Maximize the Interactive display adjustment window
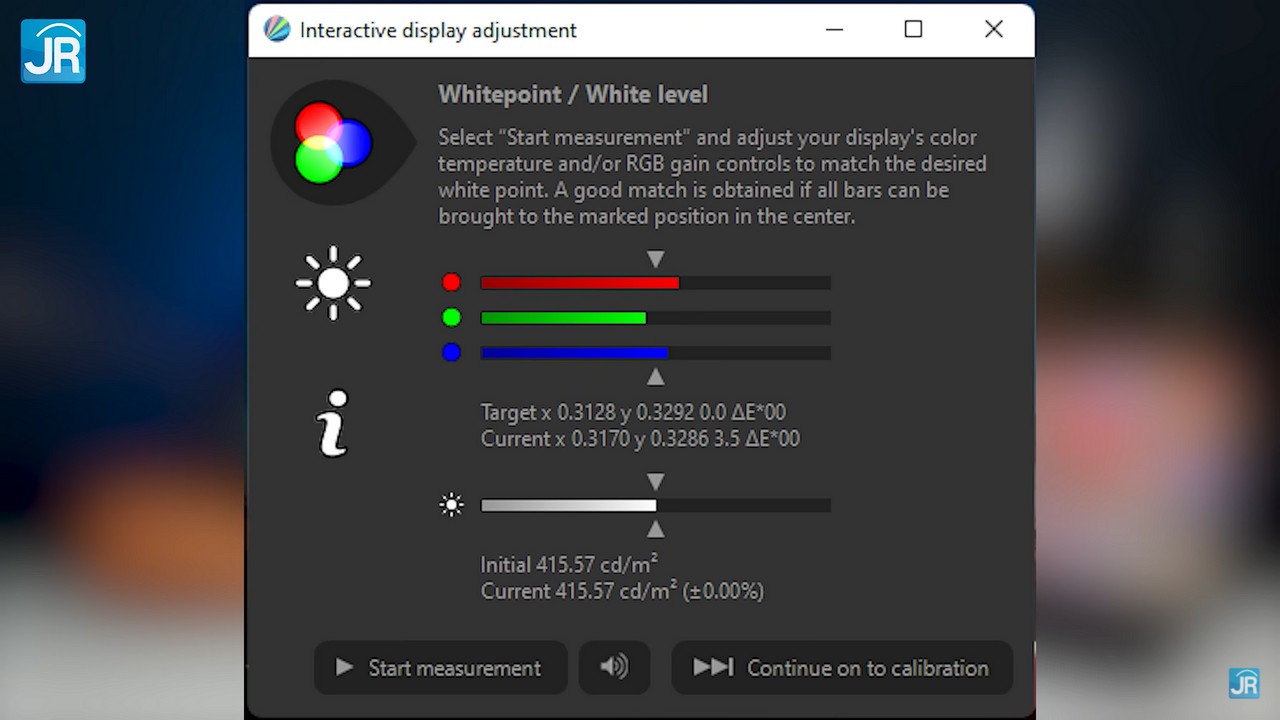1280x720 pixels. coord(913,30)
